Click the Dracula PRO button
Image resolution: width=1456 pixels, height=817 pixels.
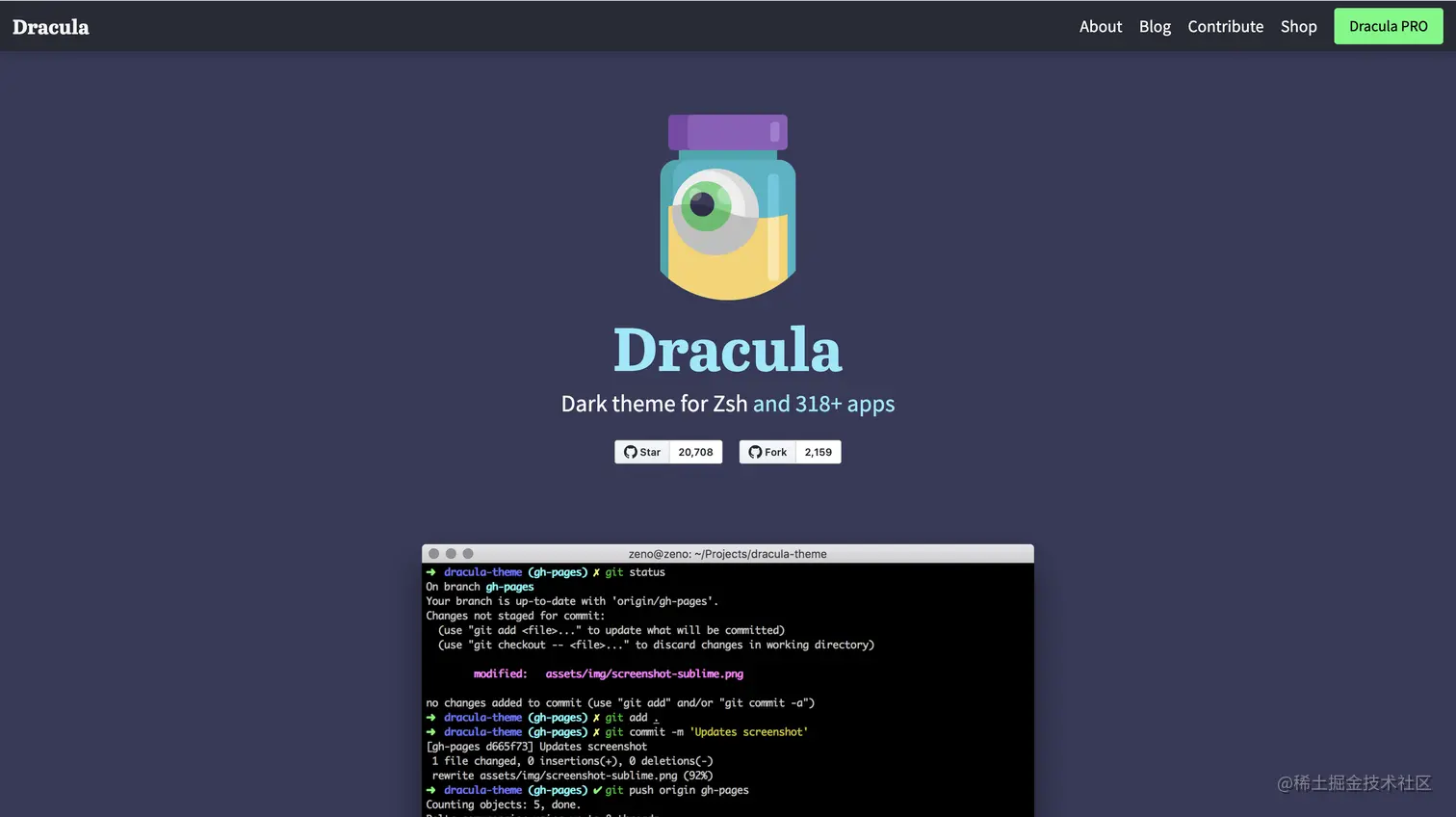click(x=1388, y=26)
